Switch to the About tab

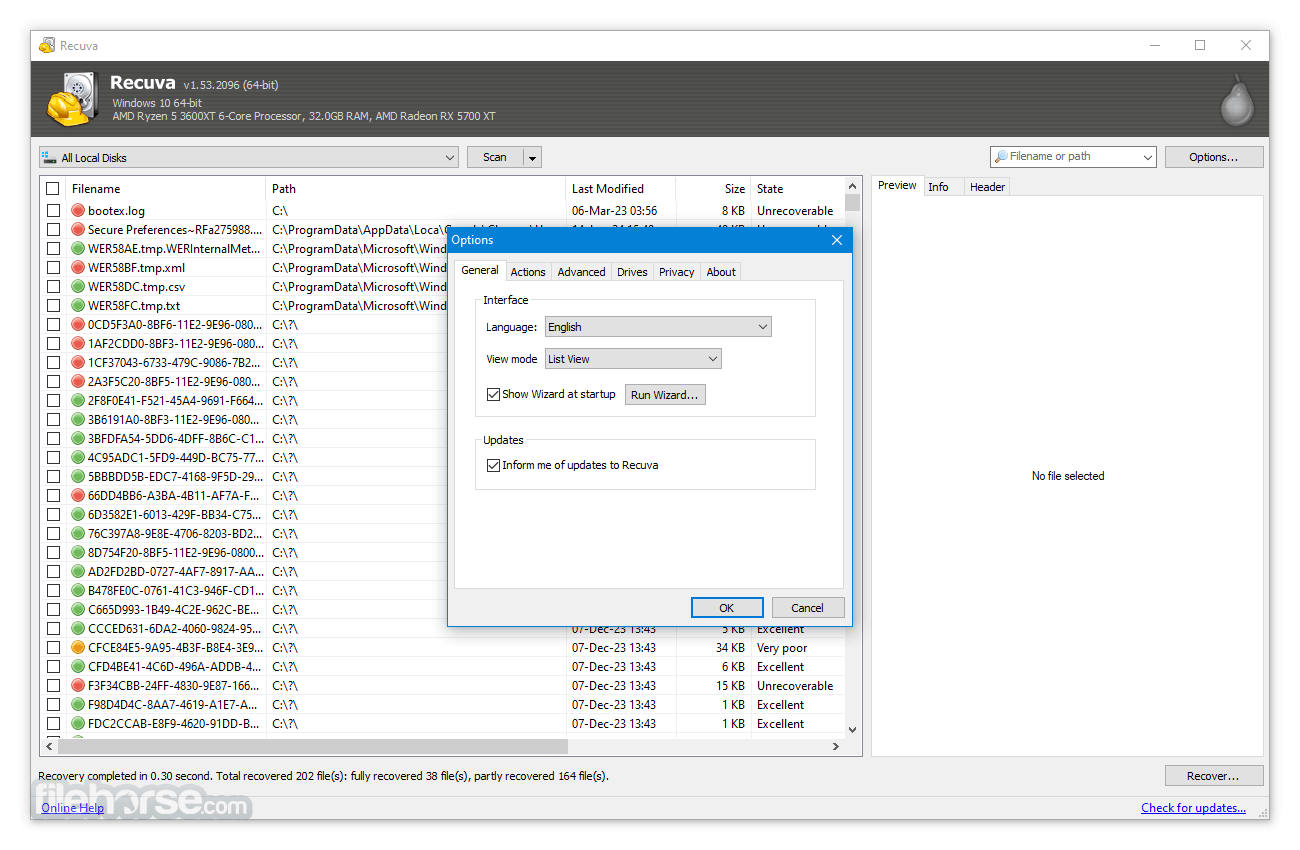click(x=721, y=272)
